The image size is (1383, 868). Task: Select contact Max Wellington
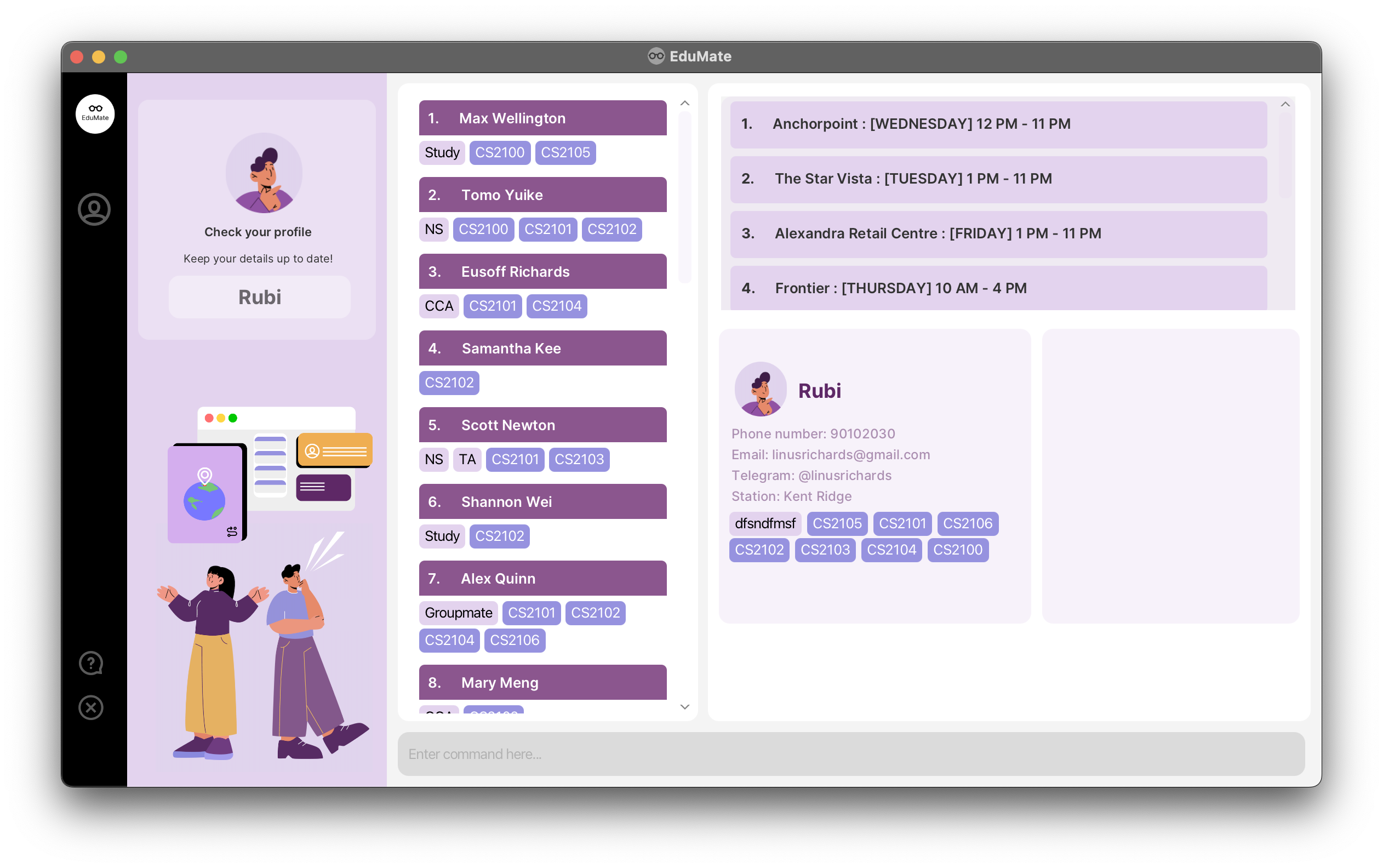pyautogui.click(x=542, y=118)
